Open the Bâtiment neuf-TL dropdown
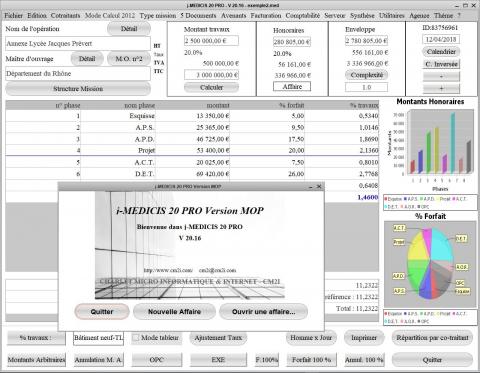Viewport: 480px width, 373px height. coord(99,338)
